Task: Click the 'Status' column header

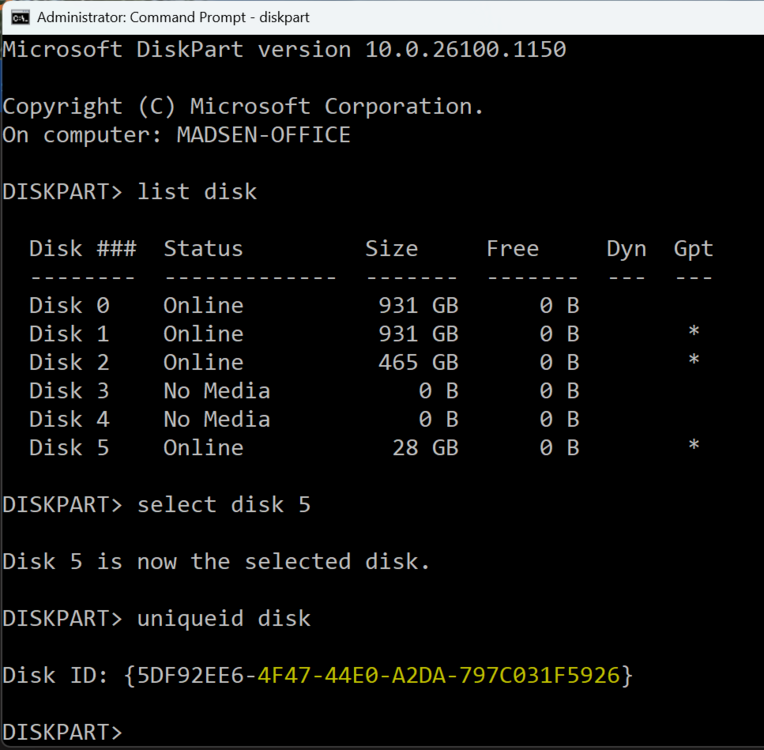Action: point(203,249)
